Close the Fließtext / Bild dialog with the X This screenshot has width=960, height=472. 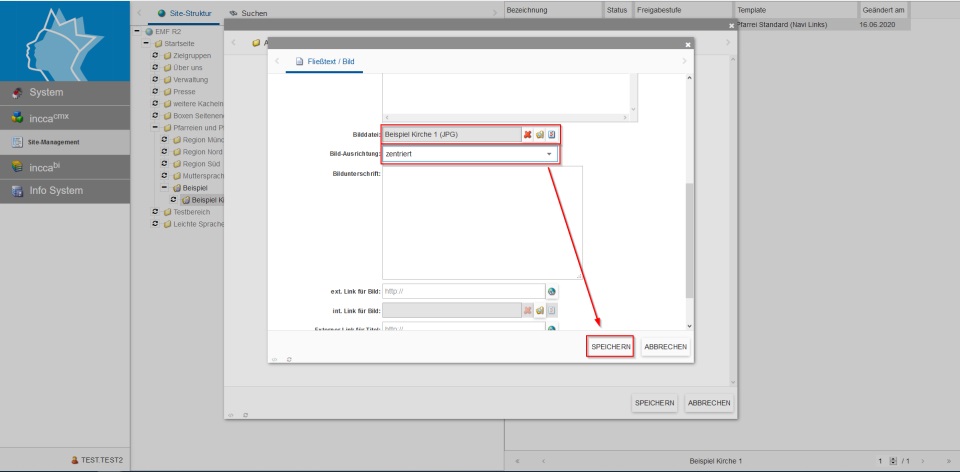pos(687,45)
